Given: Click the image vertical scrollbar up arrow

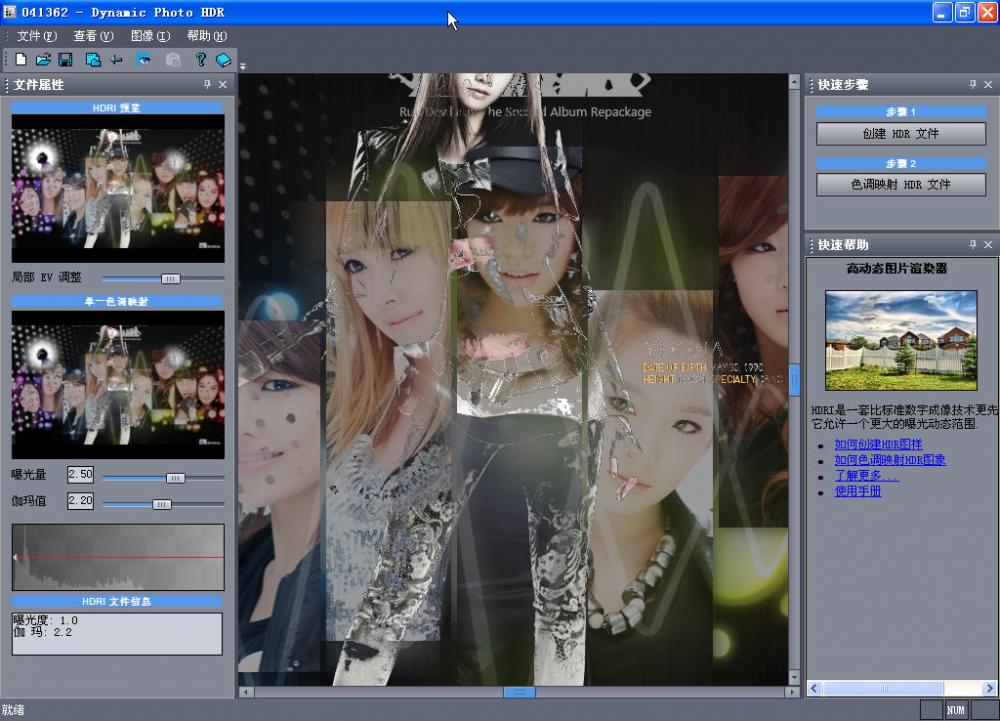Looking at the screenshot, I should click(794, 82).
